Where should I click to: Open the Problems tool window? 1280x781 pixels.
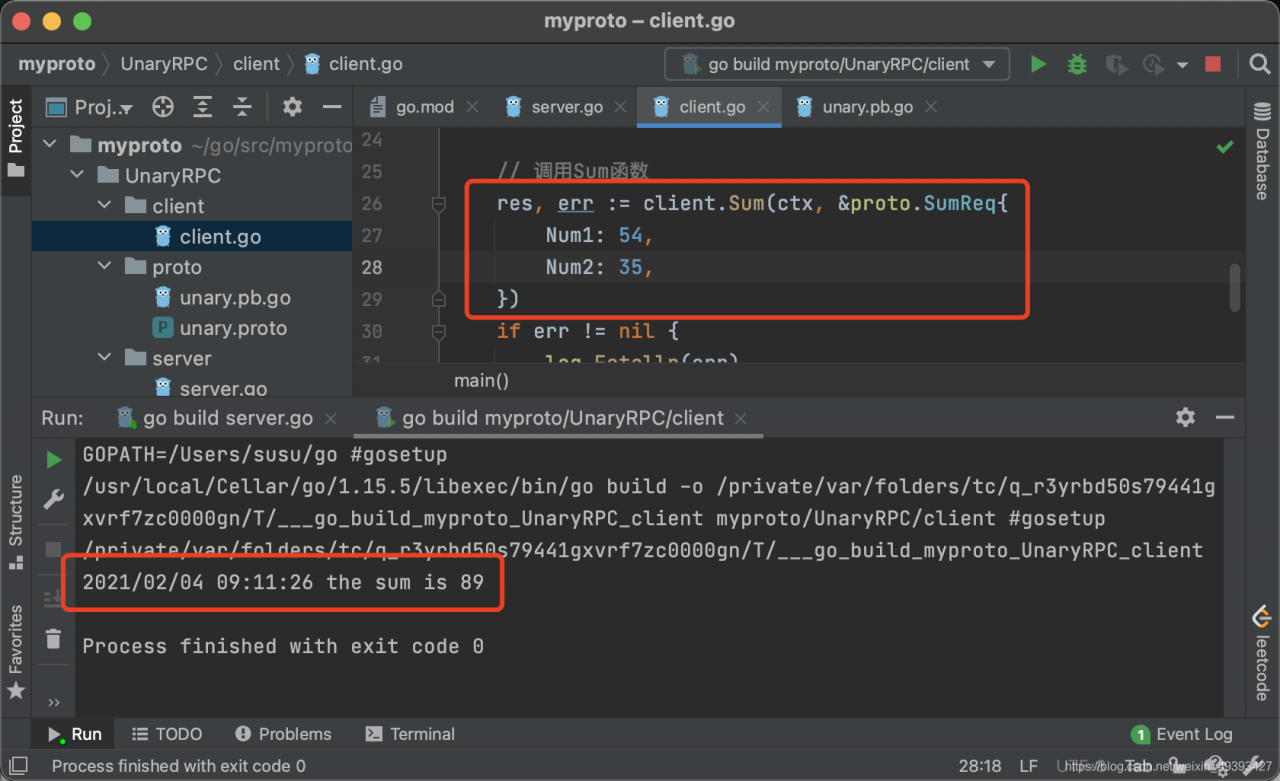(283, 734)
